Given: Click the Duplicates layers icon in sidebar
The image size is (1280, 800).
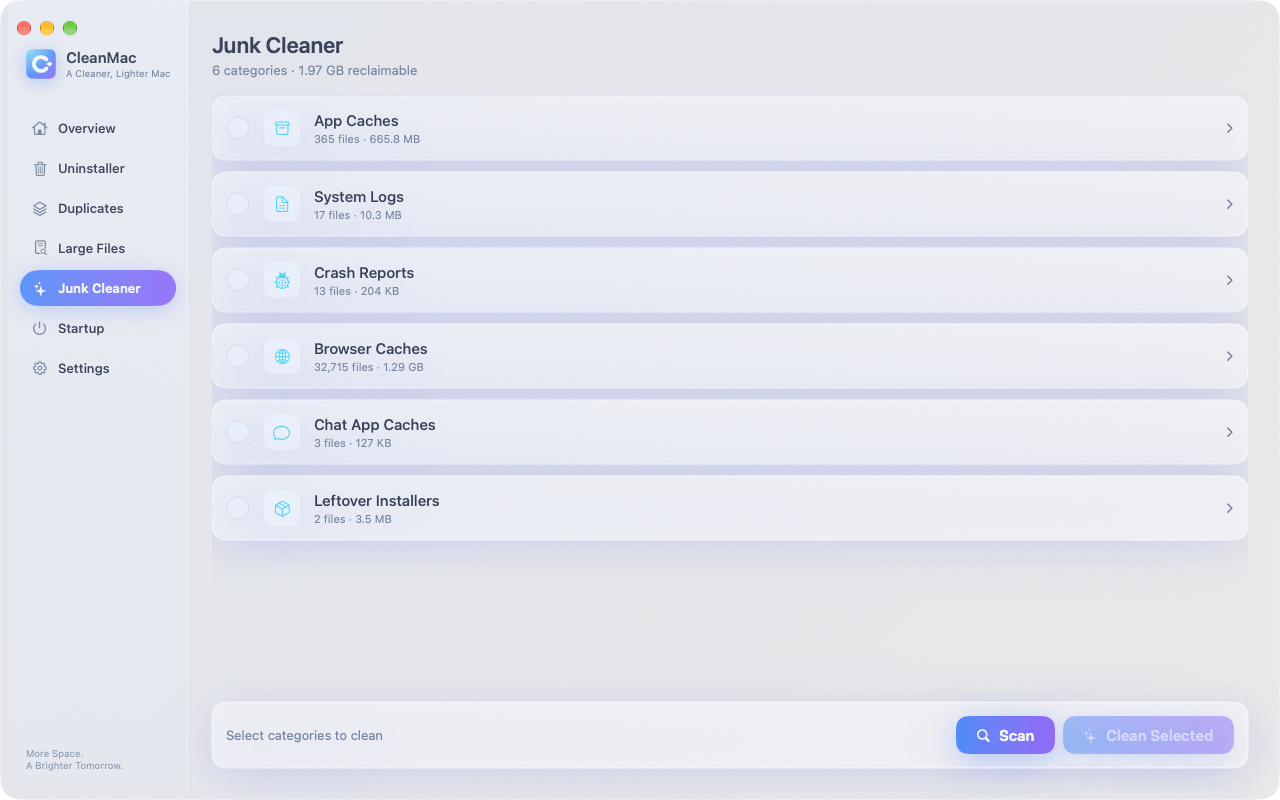Looking at the screenshot, I should (40, 208).
